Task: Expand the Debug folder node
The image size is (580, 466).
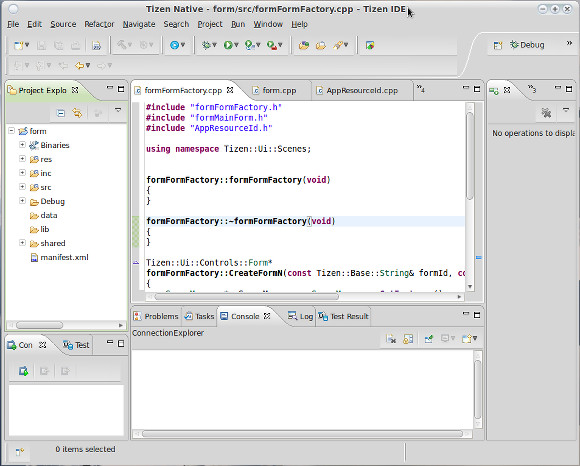Action: pyautogui.click(x=22, y=201)
